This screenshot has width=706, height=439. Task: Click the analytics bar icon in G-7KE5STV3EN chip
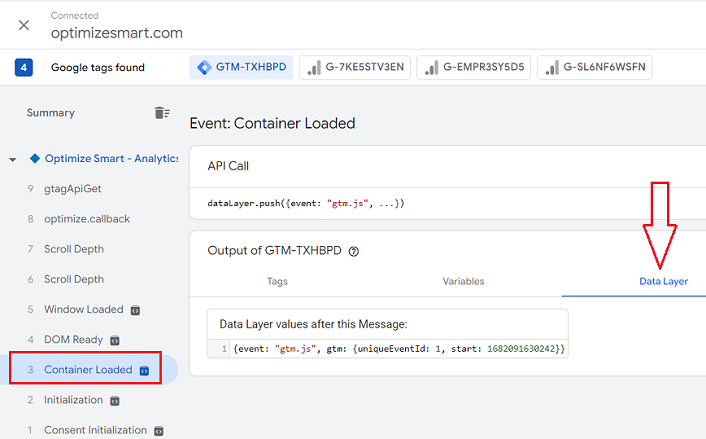click(x=314, y=68)
